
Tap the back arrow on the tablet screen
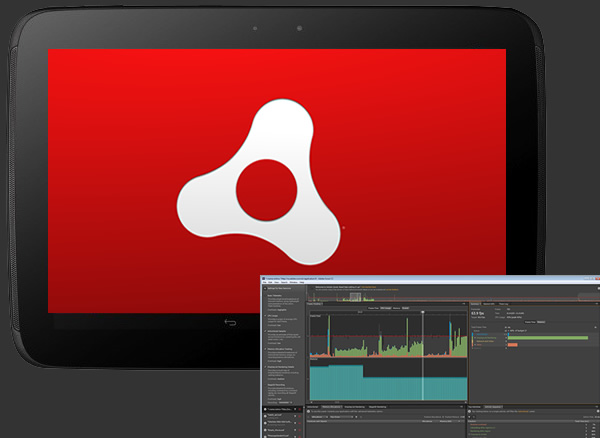230,322
